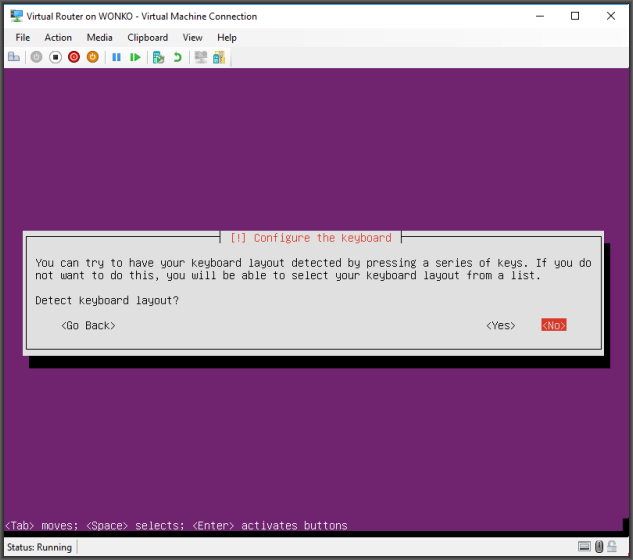Click the Enhanced Session monitor icon
This screenshot has width=633, height=560.
point(201,57)
